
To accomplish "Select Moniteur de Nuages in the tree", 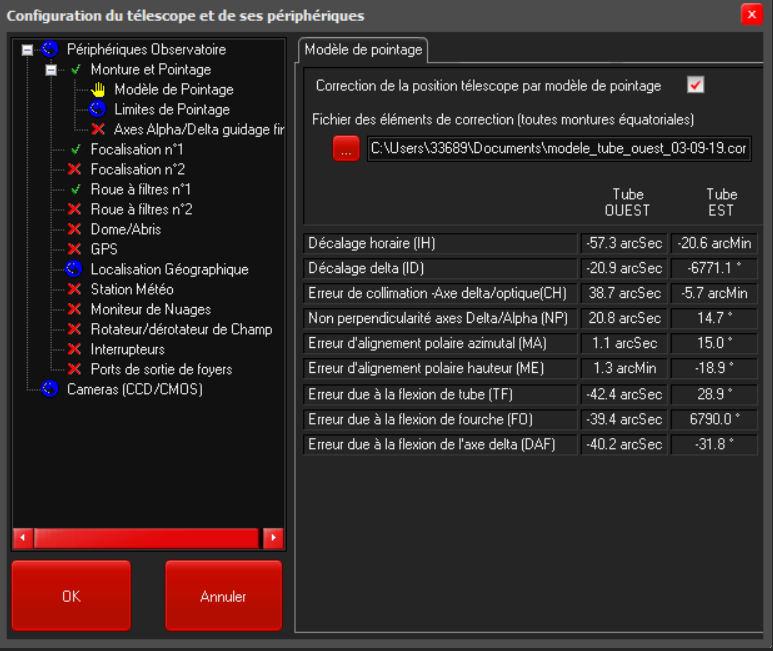I will pos(150,310).
